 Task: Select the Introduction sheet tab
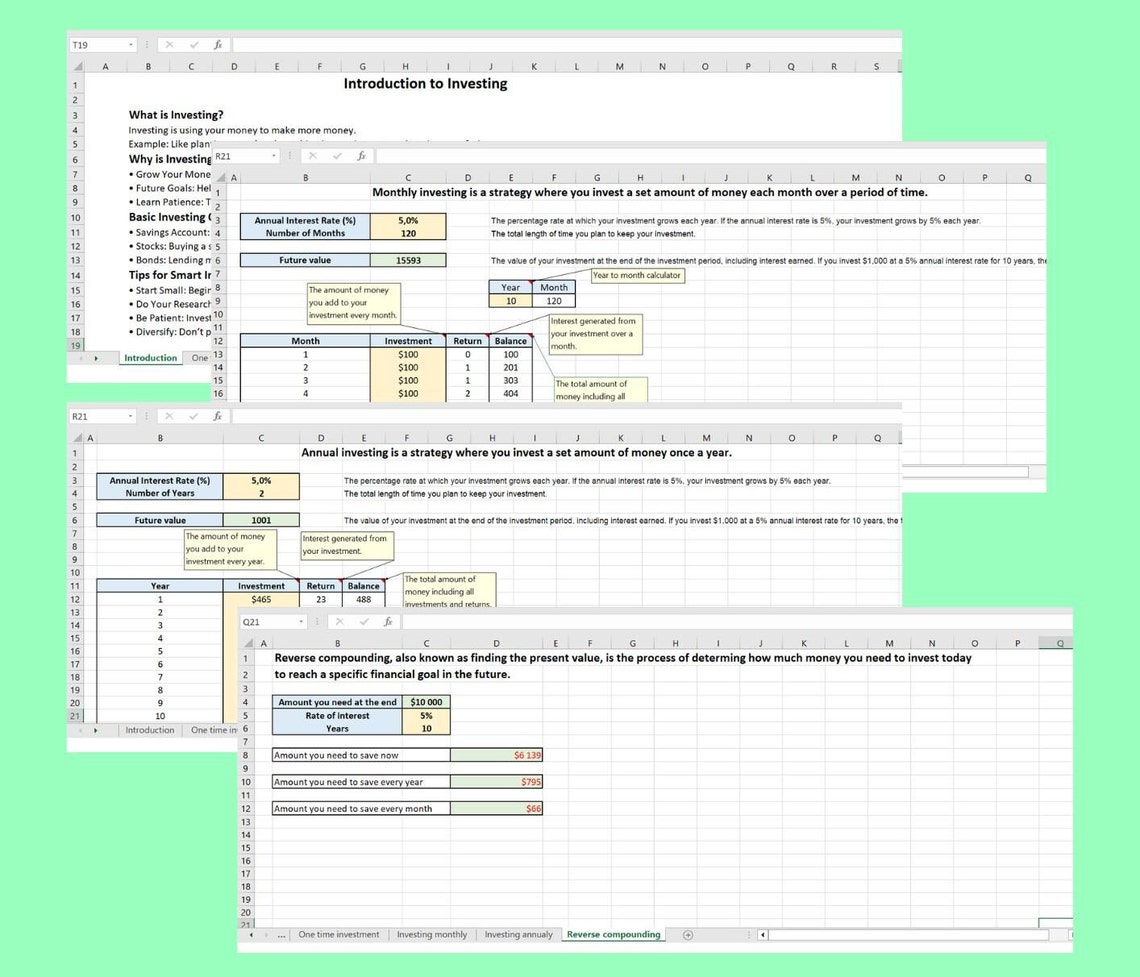150,357
